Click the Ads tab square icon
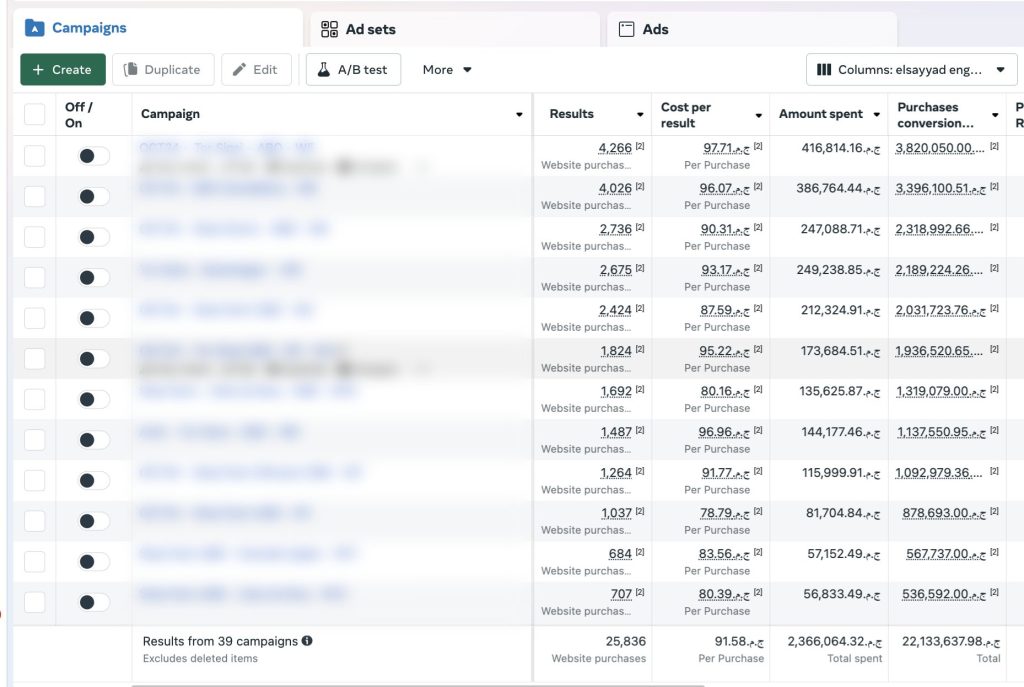Viewport: 1024px width, 687px height. [627, 29]
